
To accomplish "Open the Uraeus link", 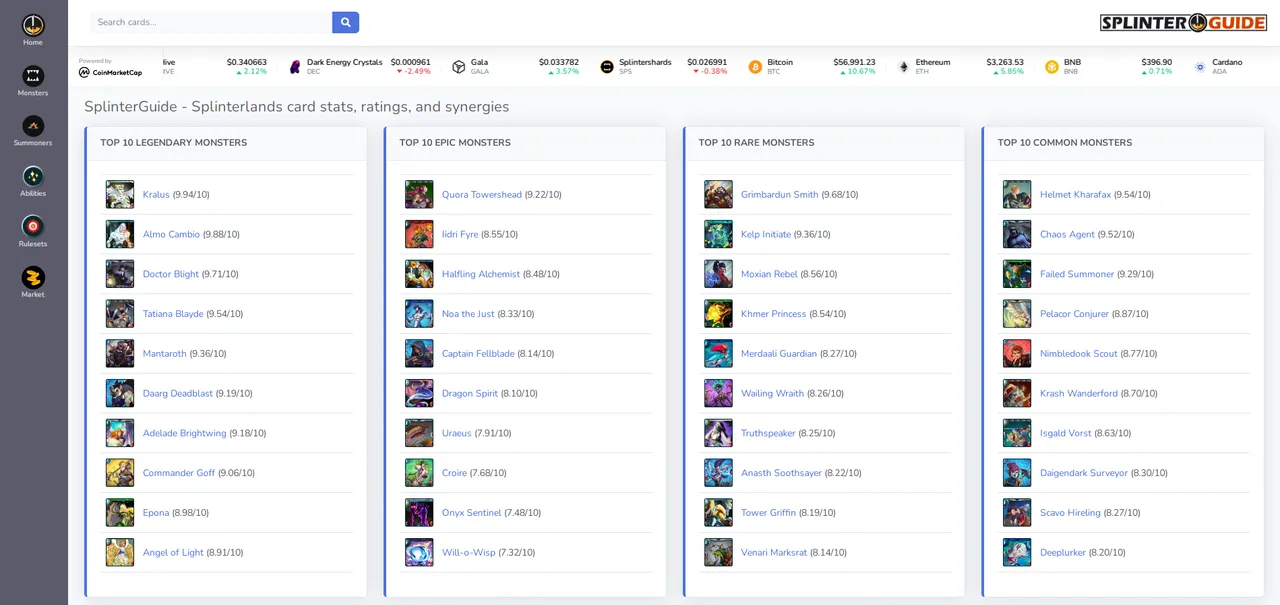I will 457,433.
